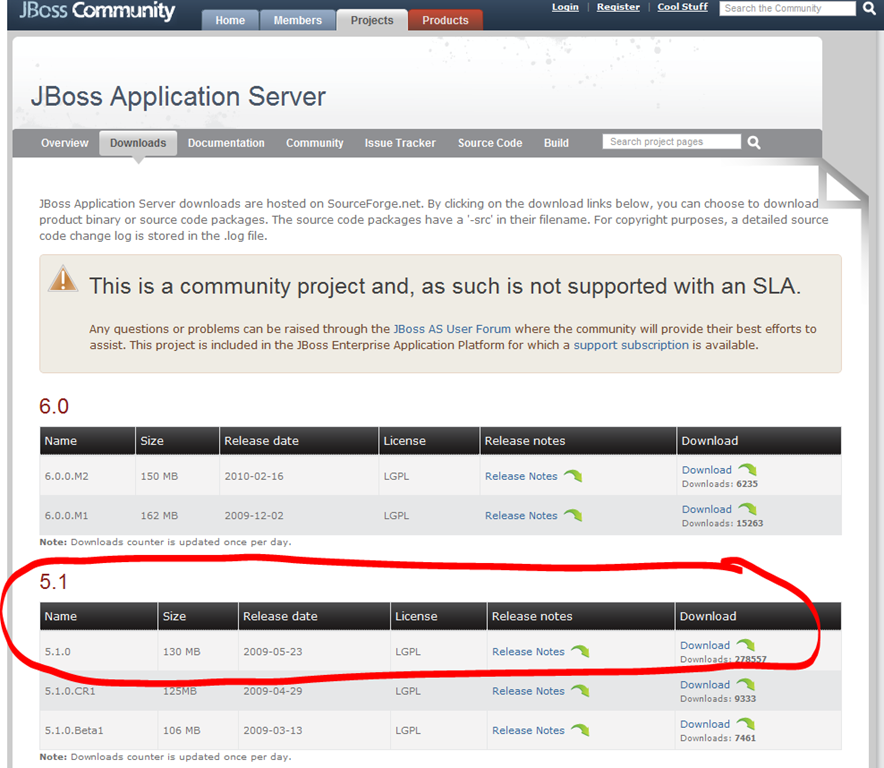This screenshot has width=884, height=768.
Task: Click the 6.0.0.M2 name cell
Action: (87, 476)
